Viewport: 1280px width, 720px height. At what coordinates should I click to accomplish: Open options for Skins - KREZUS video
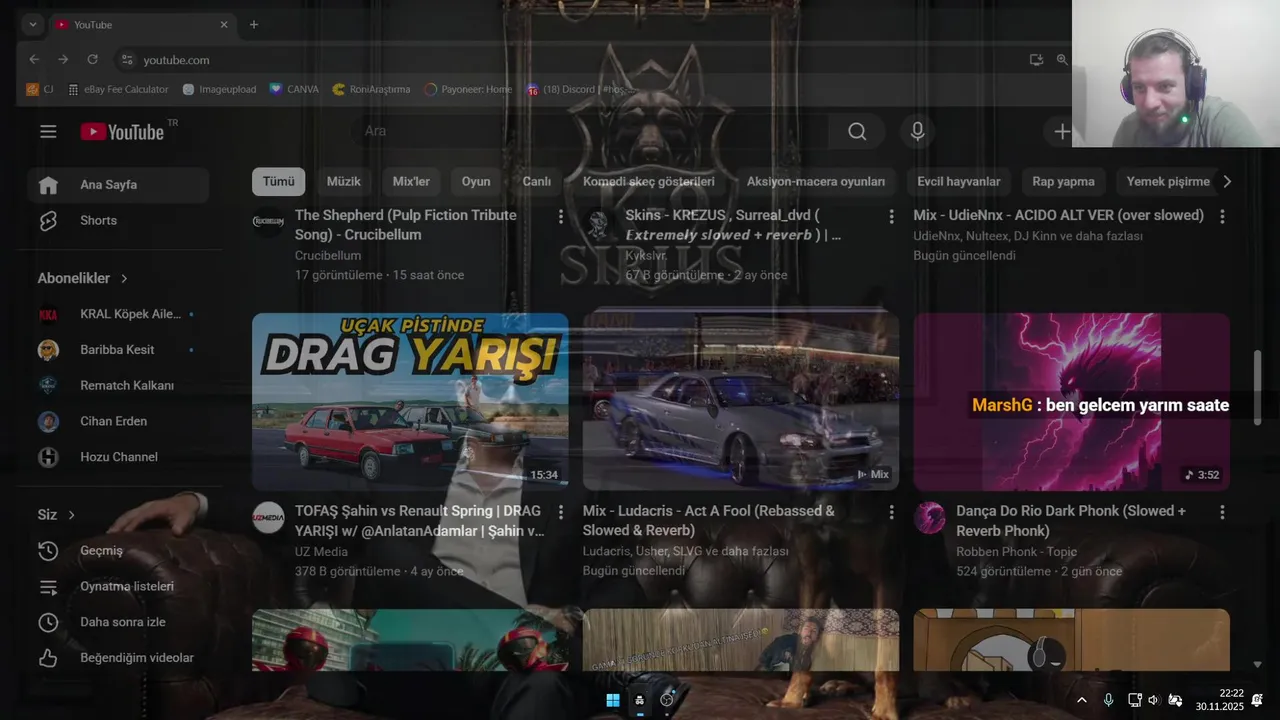(x=891, y=216)
